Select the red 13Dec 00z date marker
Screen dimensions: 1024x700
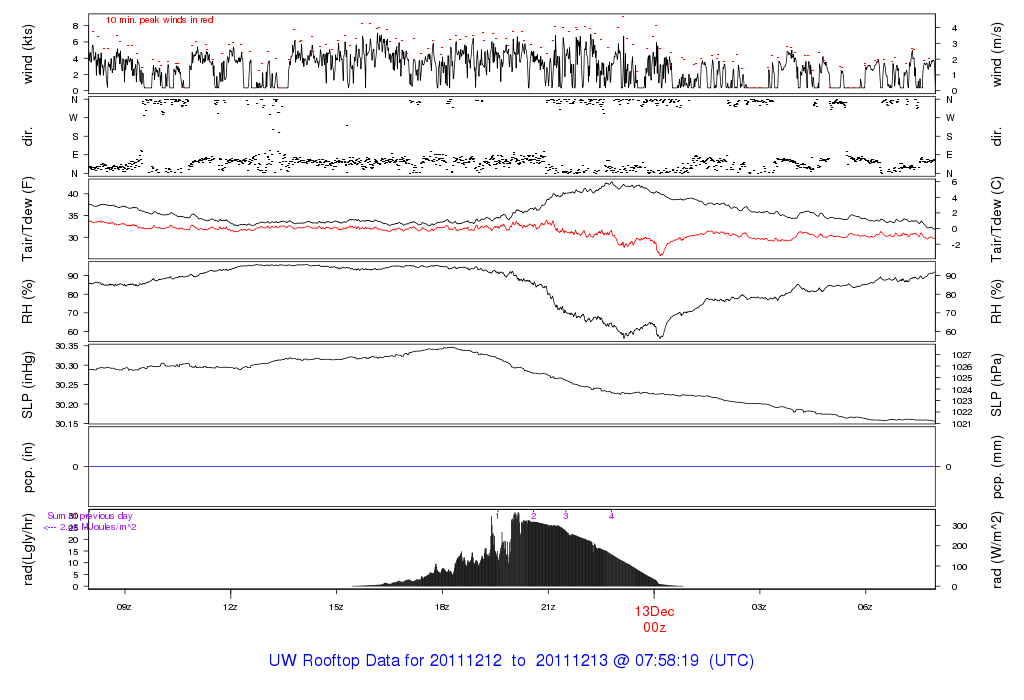click(654, 618)
